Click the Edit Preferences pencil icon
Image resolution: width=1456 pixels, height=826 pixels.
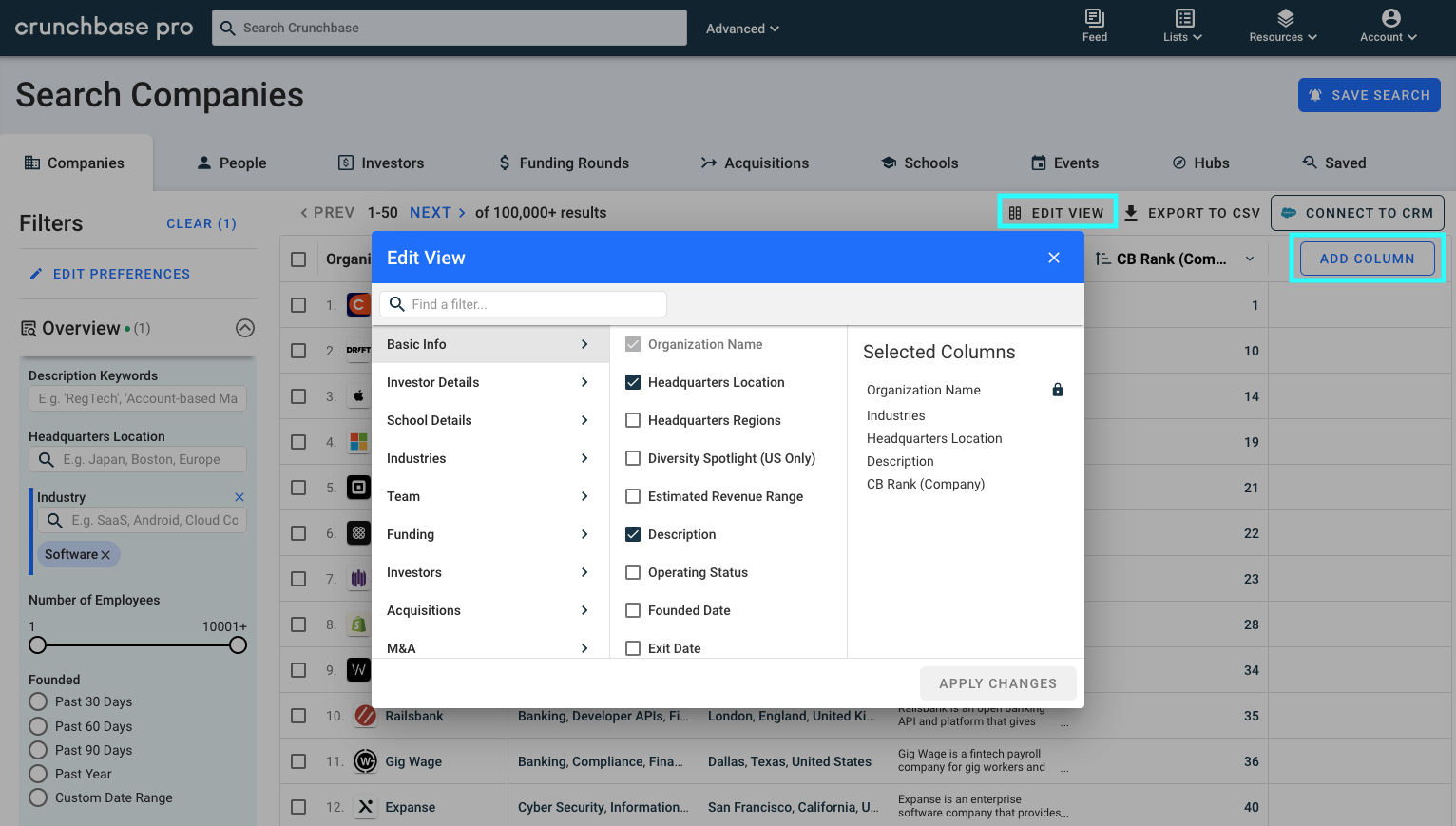tap(35, 274)
